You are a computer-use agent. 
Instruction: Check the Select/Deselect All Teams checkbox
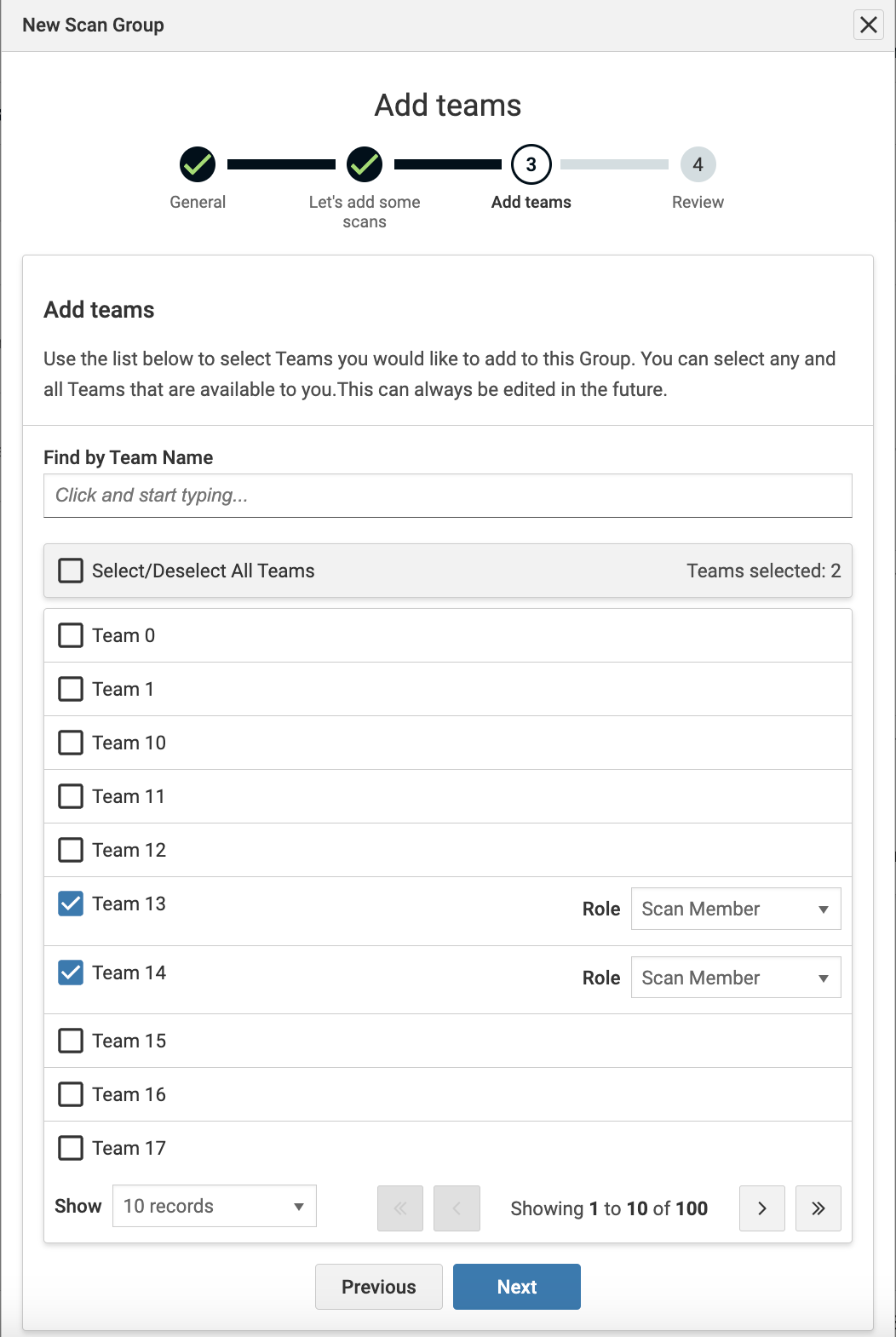coord(71,571)
